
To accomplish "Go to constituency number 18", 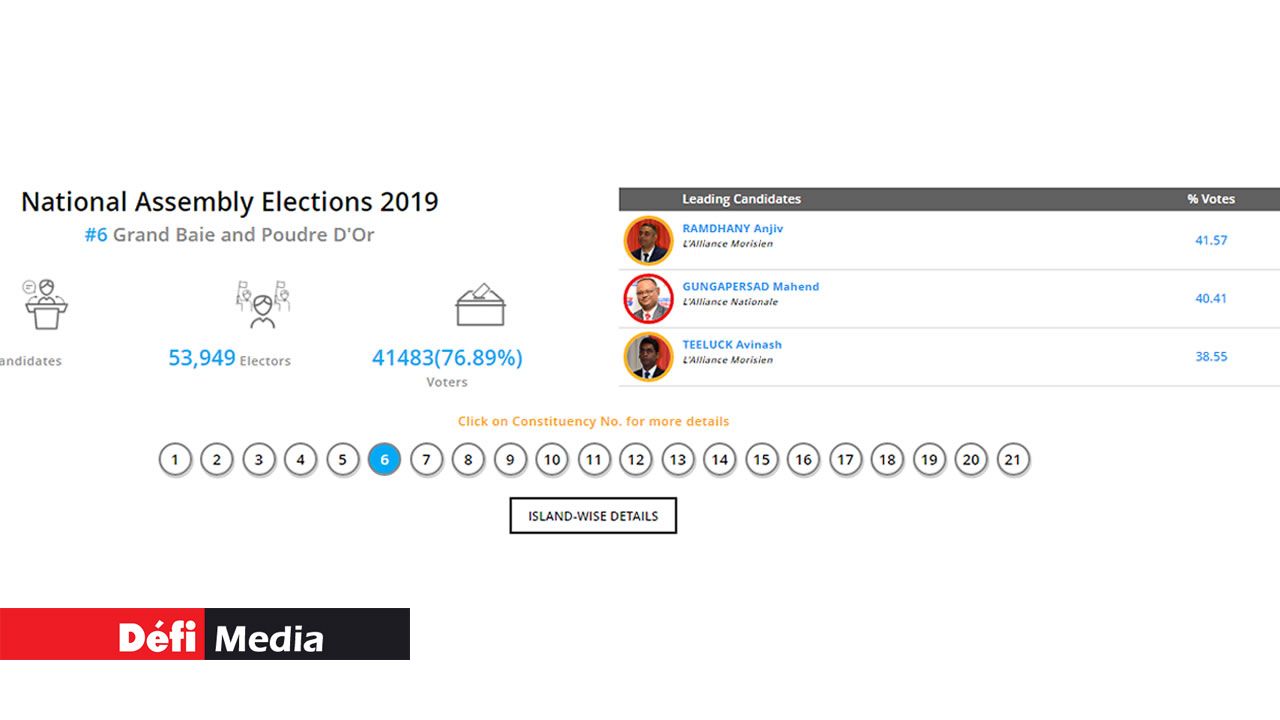I will 887,460.
